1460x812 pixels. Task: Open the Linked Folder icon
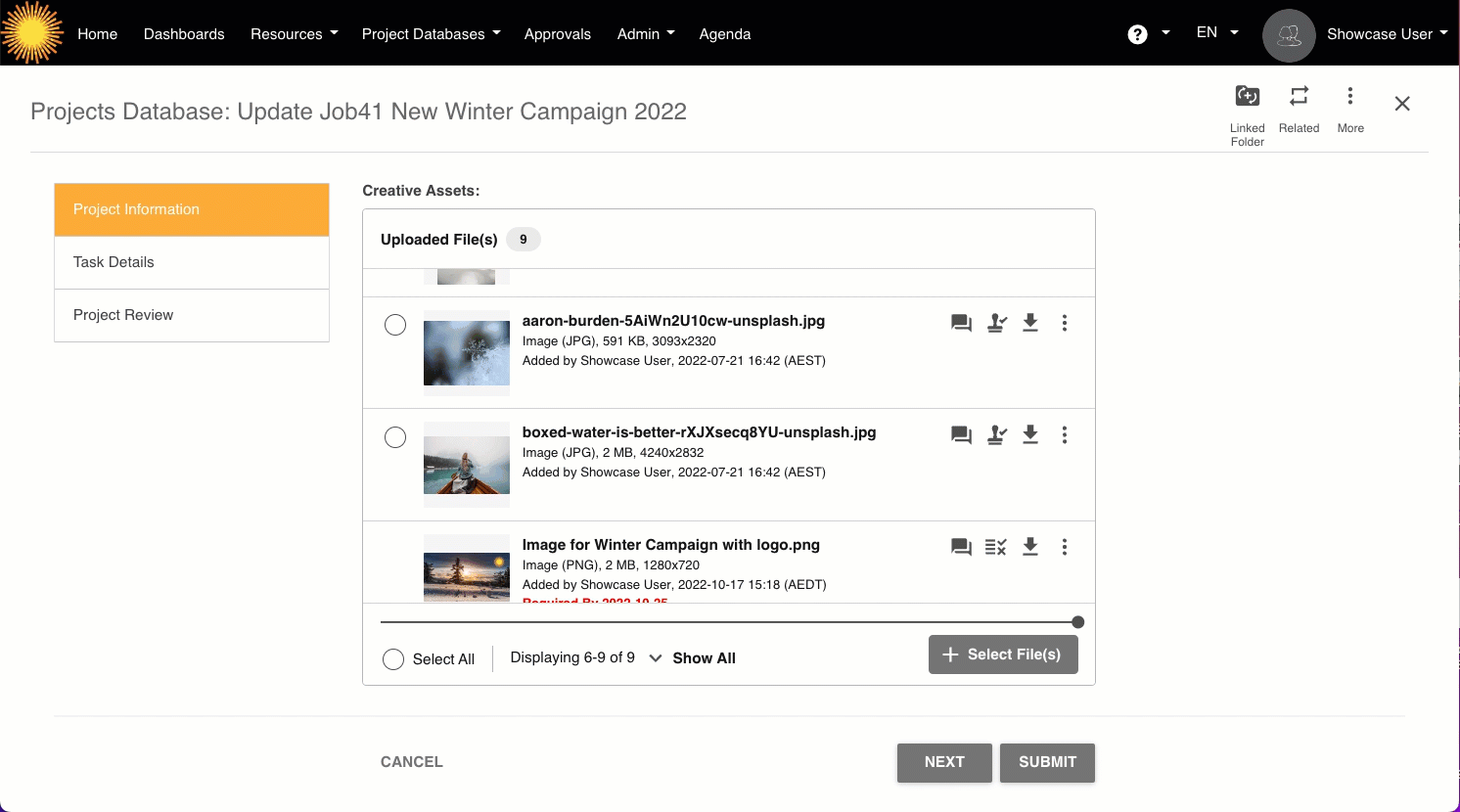1247,97
